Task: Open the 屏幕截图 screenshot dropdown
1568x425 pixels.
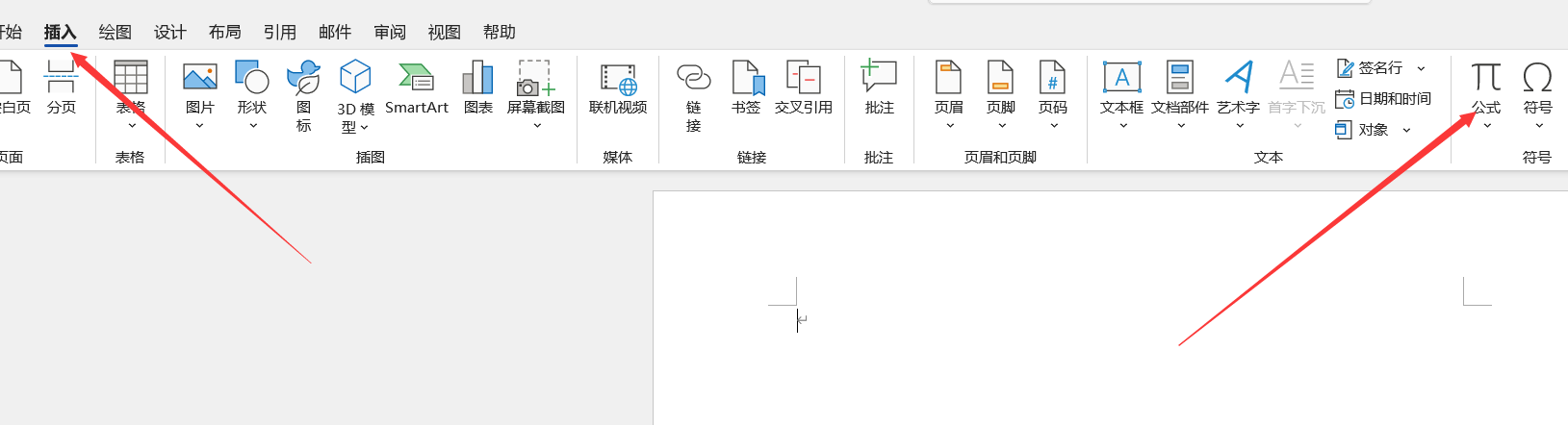Action: click(536, 126)
